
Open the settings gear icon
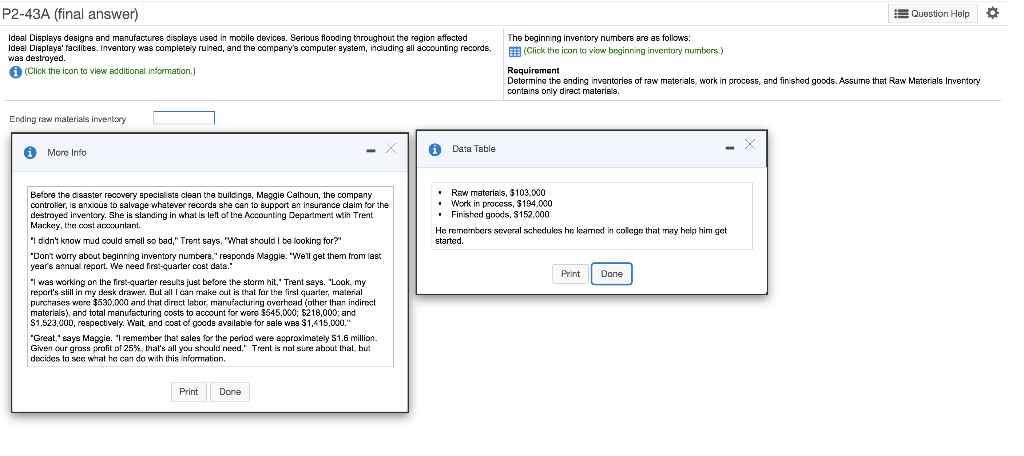993,13
